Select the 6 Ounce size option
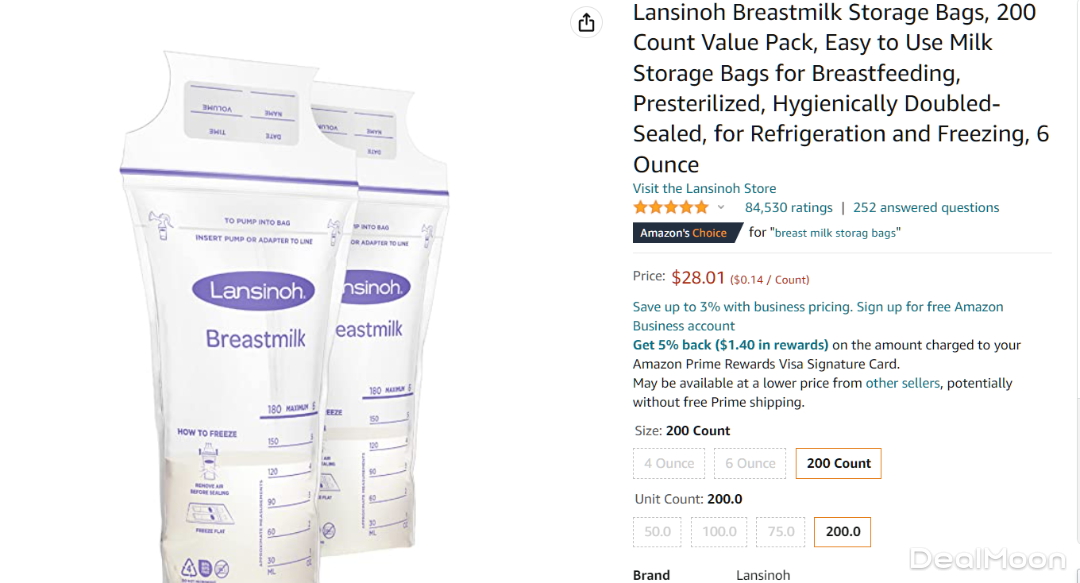Viewport: 1080px width, 583px height. pyautogui.click(x=750, y=463)
